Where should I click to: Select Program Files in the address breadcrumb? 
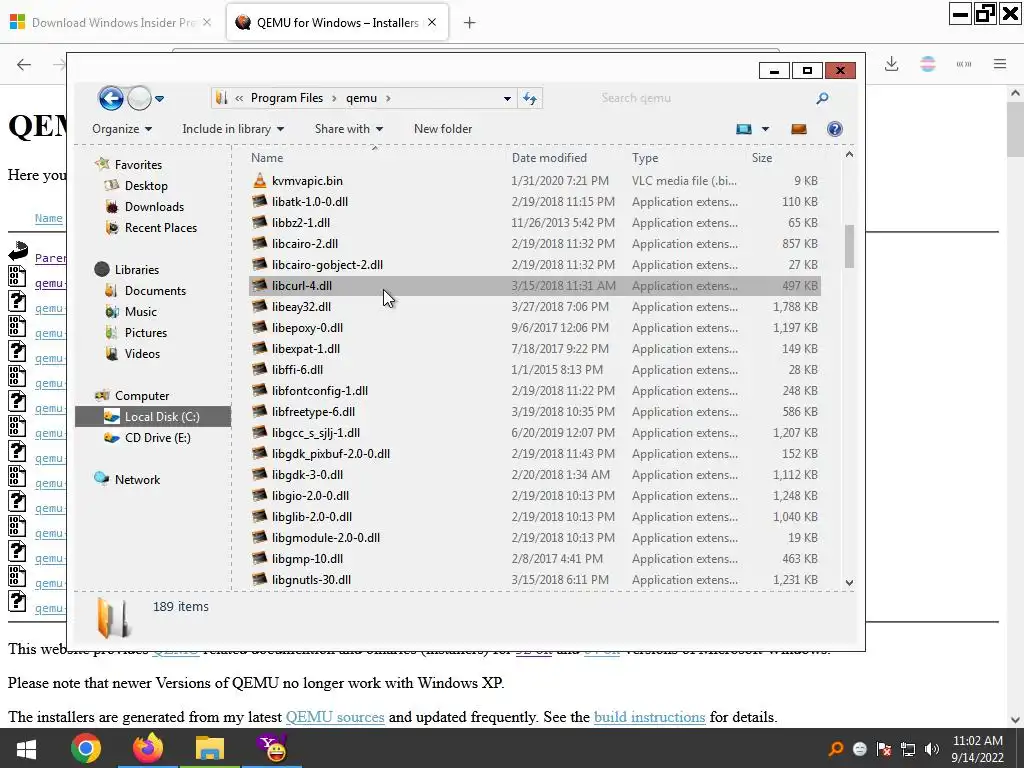click(287, 98)
